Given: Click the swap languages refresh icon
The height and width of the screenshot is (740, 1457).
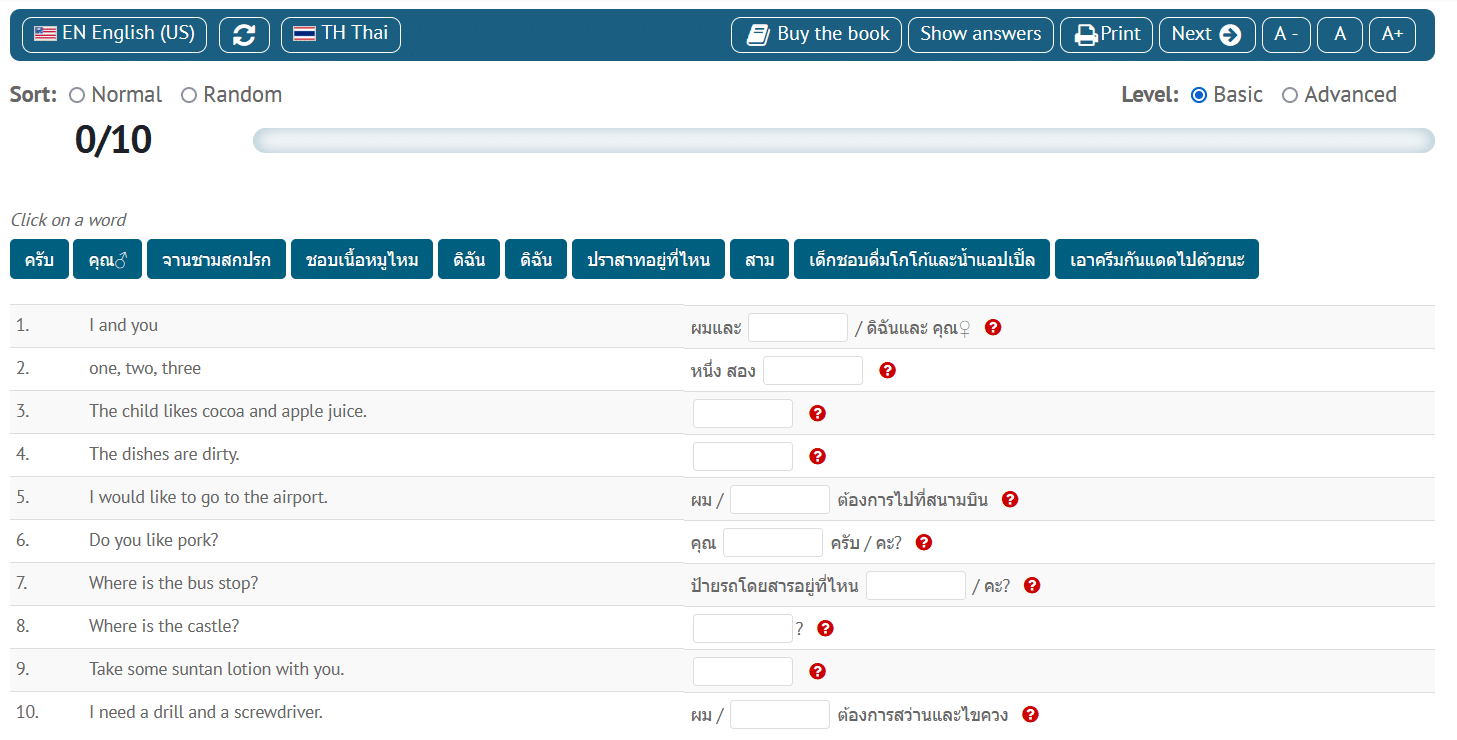Looking at the screenshot, I should point(244,35).
